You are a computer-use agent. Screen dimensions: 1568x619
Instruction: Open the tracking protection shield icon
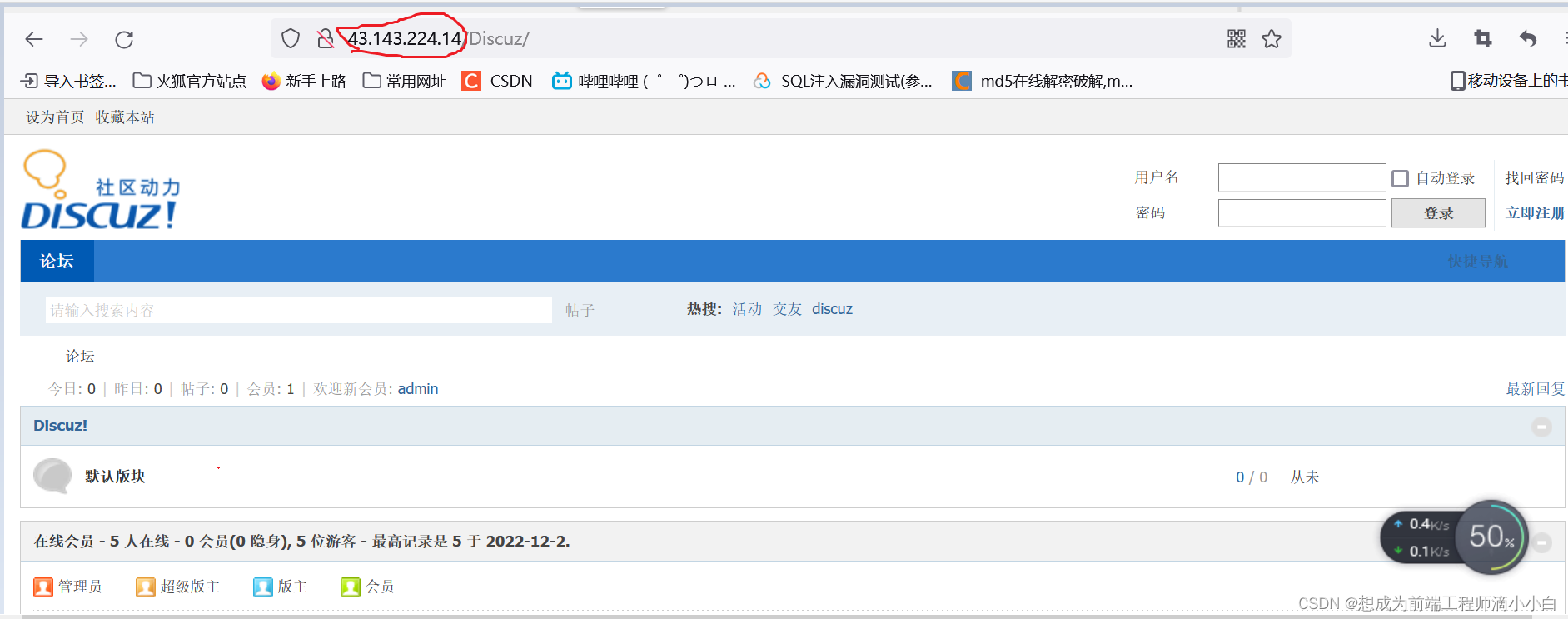pos(291,38)
